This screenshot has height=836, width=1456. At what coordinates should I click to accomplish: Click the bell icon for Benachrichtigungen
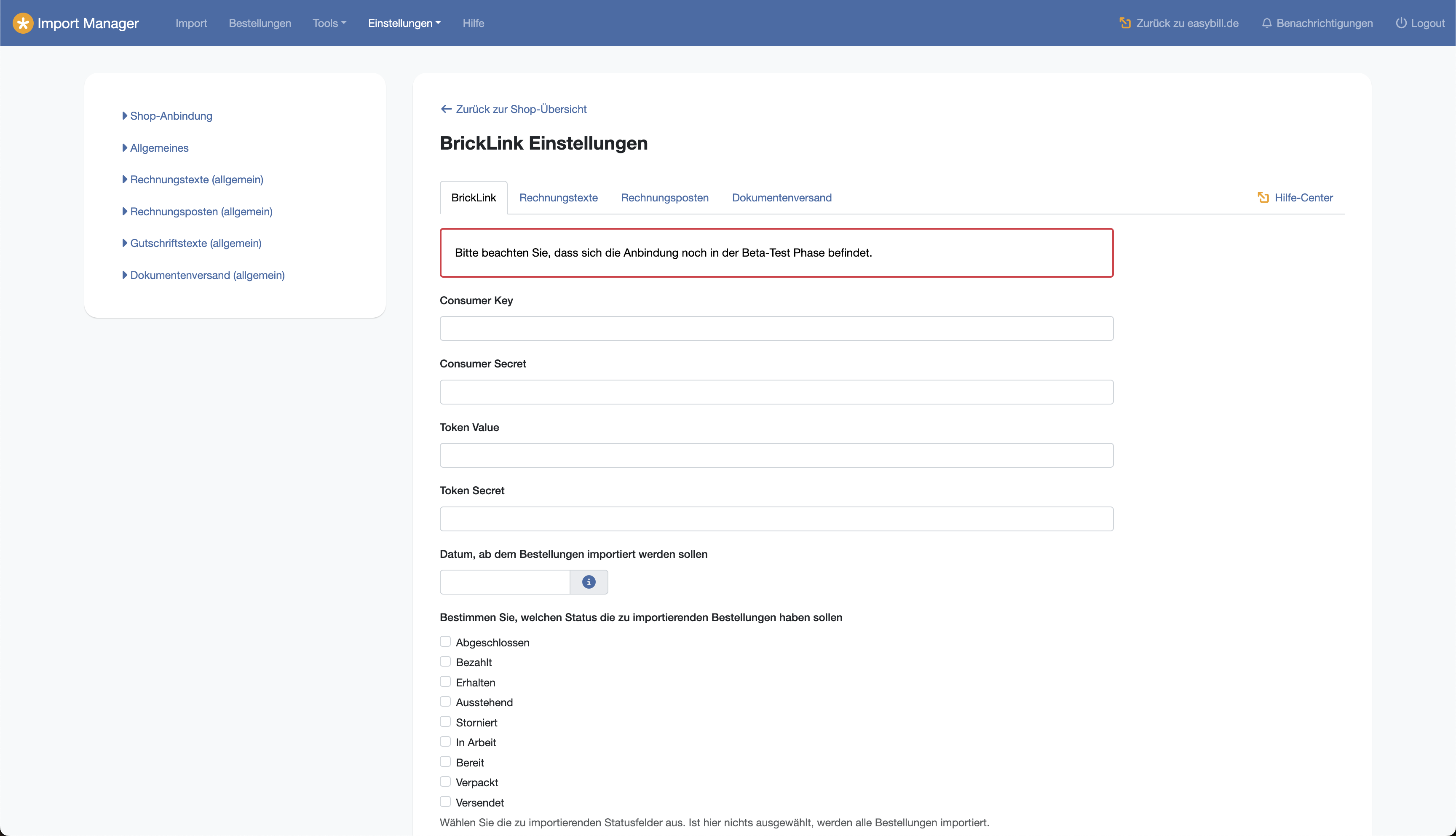[x=1266, y=23]
